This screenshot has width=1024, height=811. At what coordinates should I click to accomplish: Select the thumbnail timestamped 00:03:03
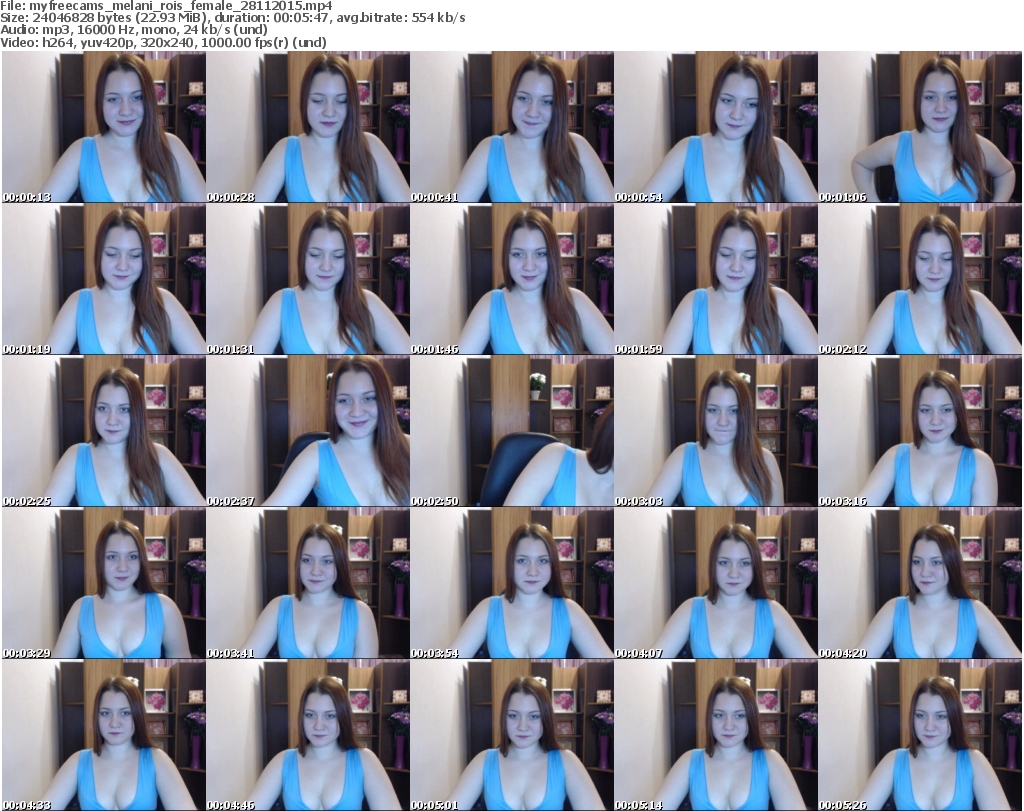click(716, 431)
